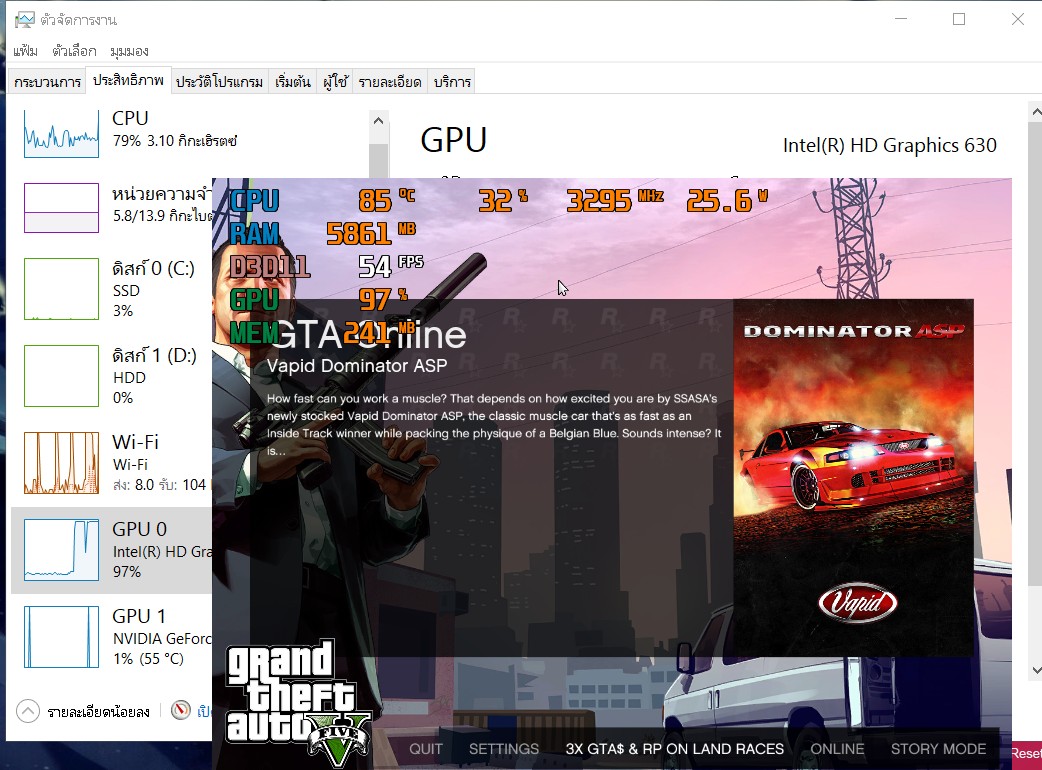Collapse with the fewer details chevron icon
This screenshot has width=1042, height=770.
[28, 712]
